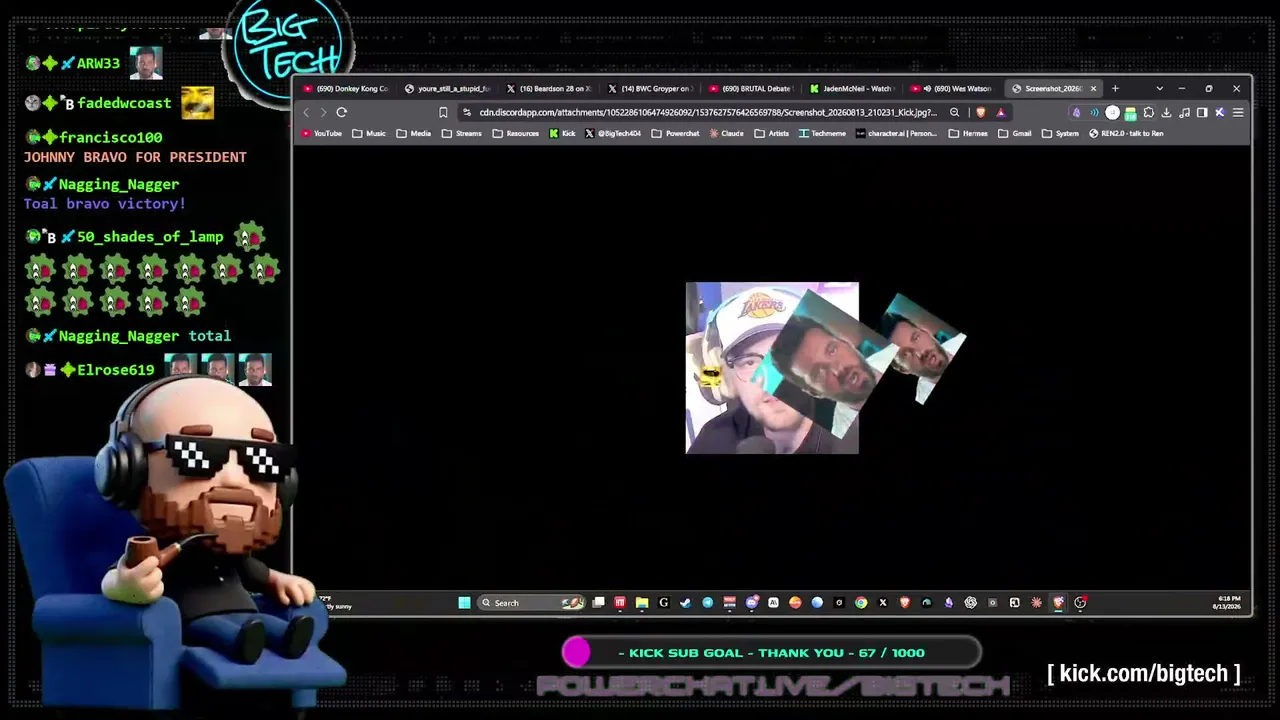
Task: Open Brave Rewards triangle icon
Action: (x=1000, y=113)
